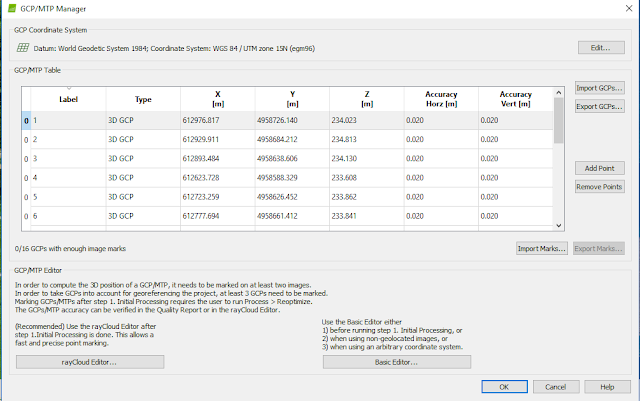Viewport: 640px width, 401px height.
Task: Click Y value 4958638.606
Action: 277,158
